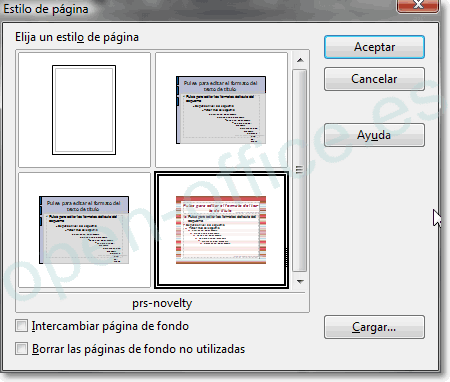Close the Estilo de página dialog
Viewport: 450px width, 382px height.
417,6
